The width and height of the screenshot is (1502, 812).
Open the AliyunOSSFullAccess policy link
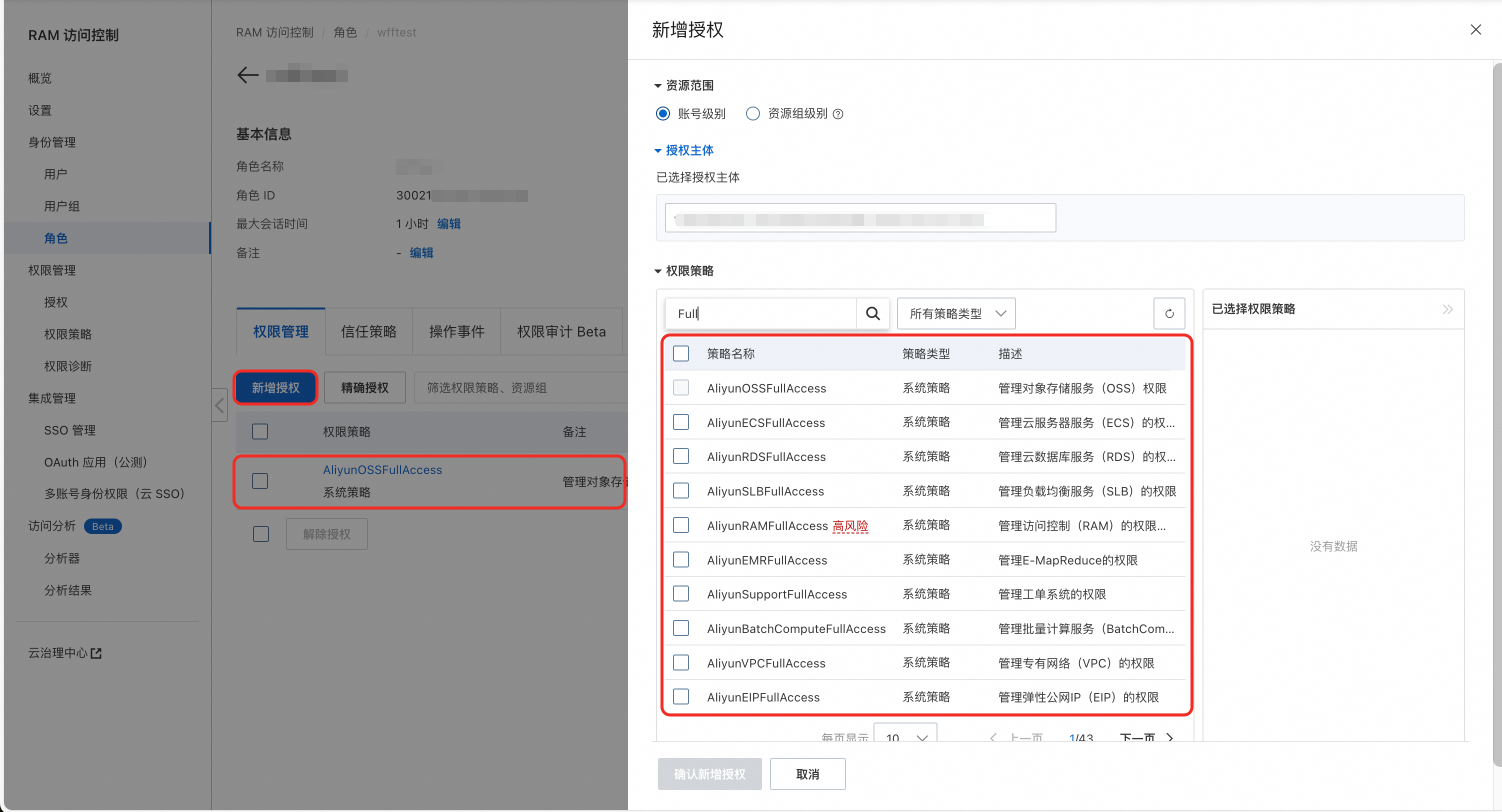[382, 470]
